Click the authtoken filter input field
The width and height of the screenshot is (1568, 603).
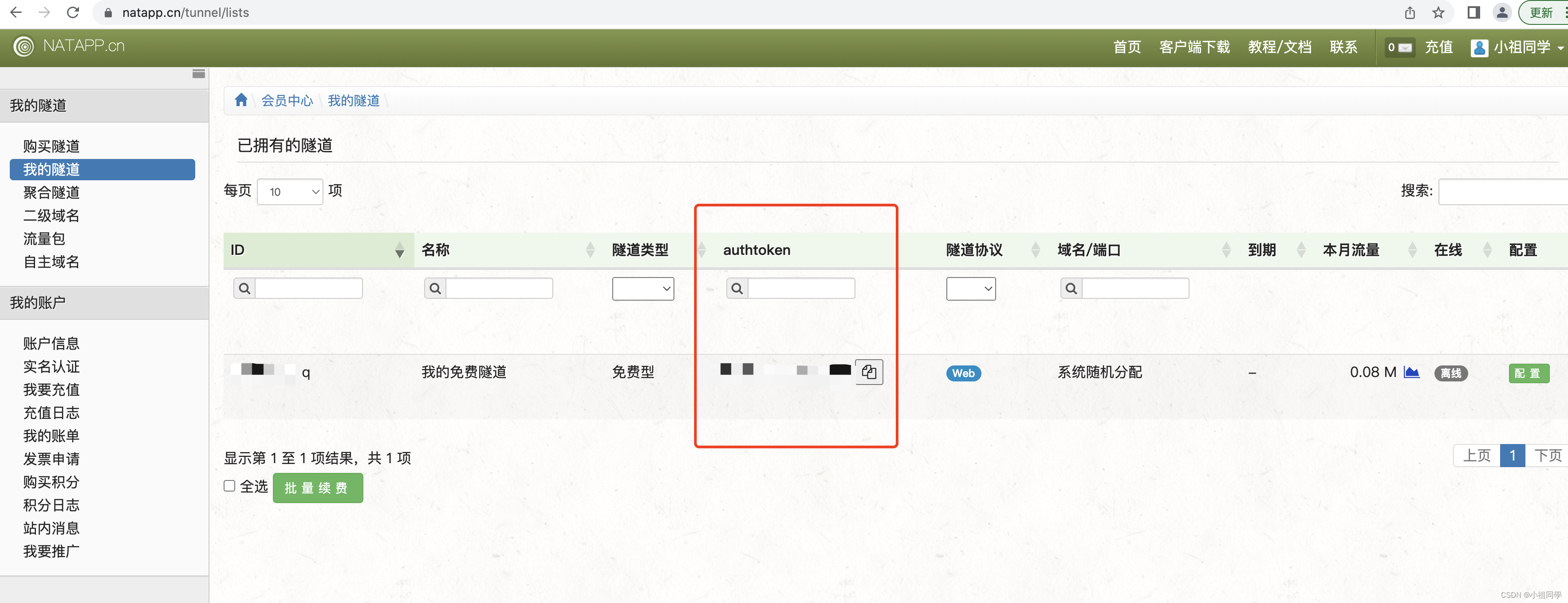802,288
